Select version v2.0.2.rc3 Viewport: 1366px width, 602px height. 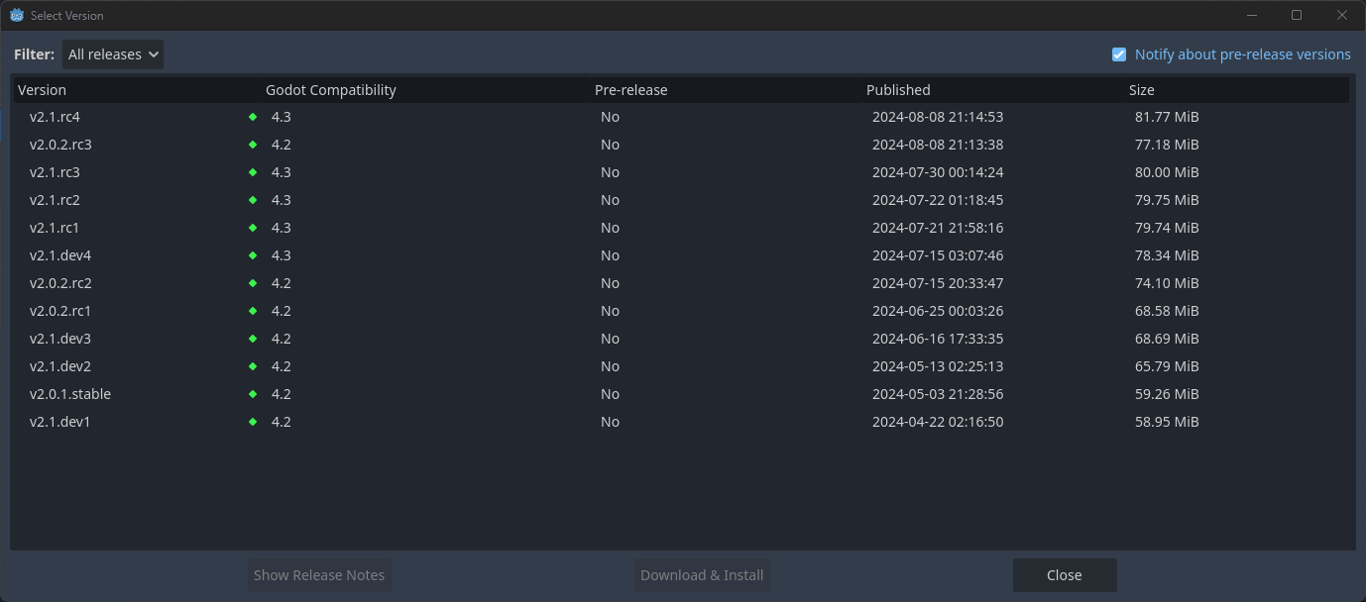(x=61, y=145)
